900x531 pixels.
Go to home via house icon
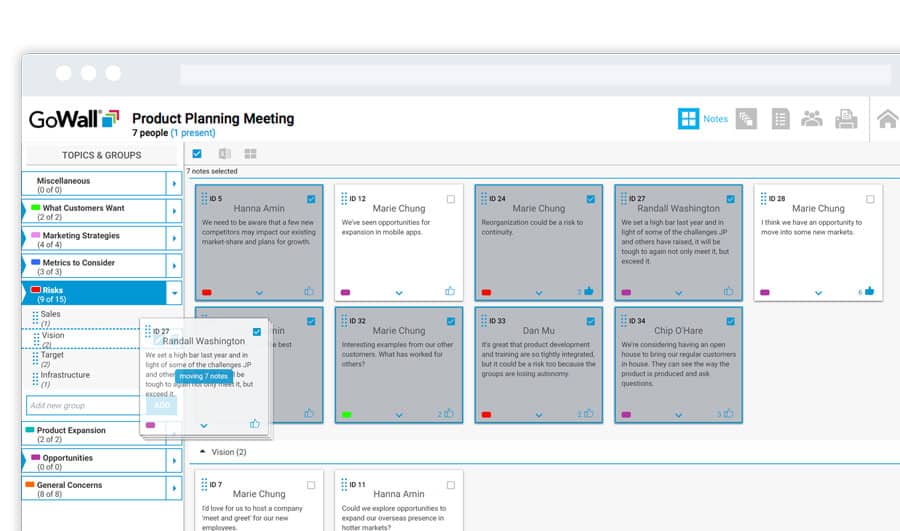click(886, 119)
